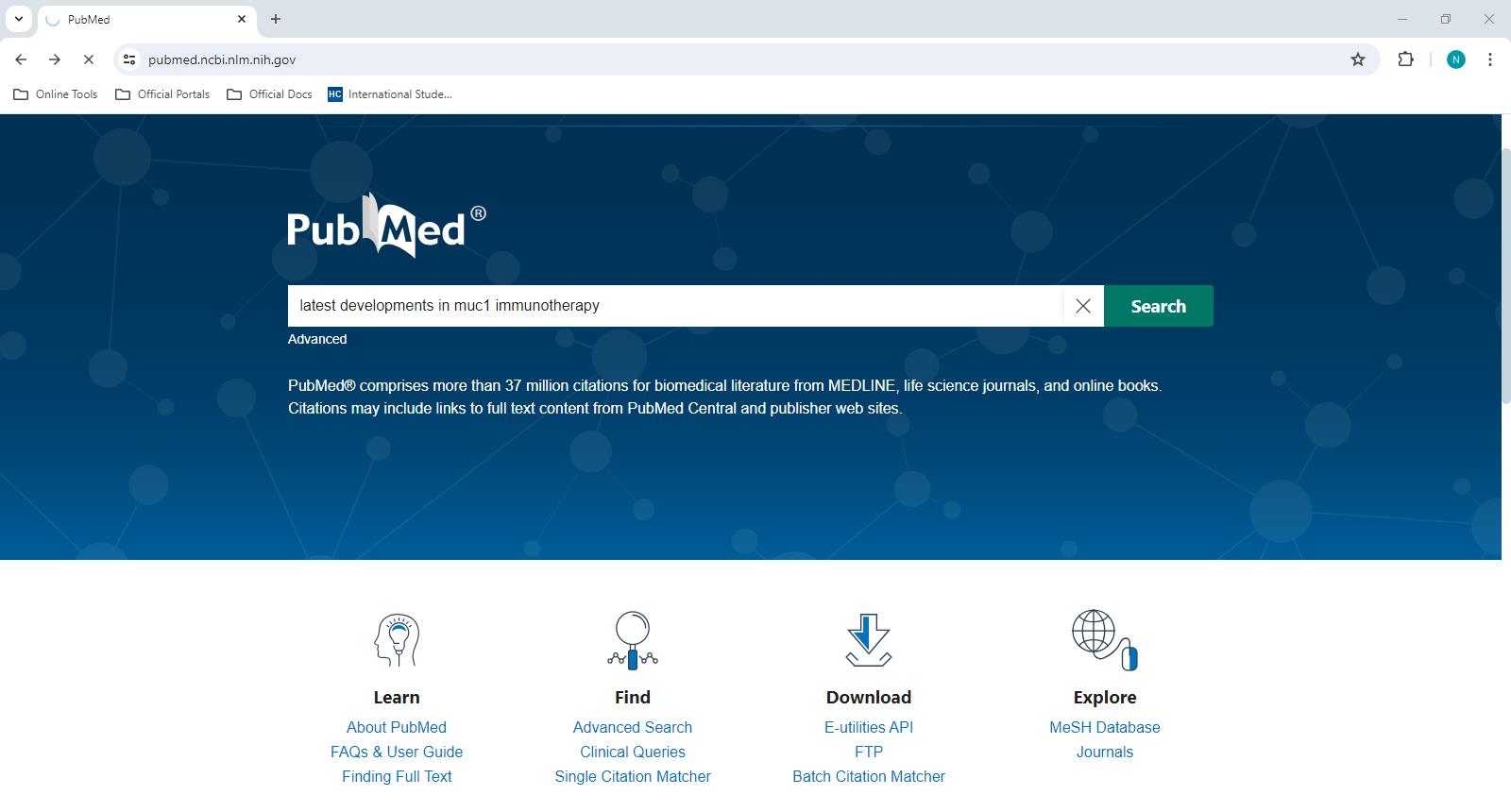This screenshot has height=812, width=1511.
Task: Click the Explore globe mouse icon
Action: pyautogui.click(x=1105, y=640)
